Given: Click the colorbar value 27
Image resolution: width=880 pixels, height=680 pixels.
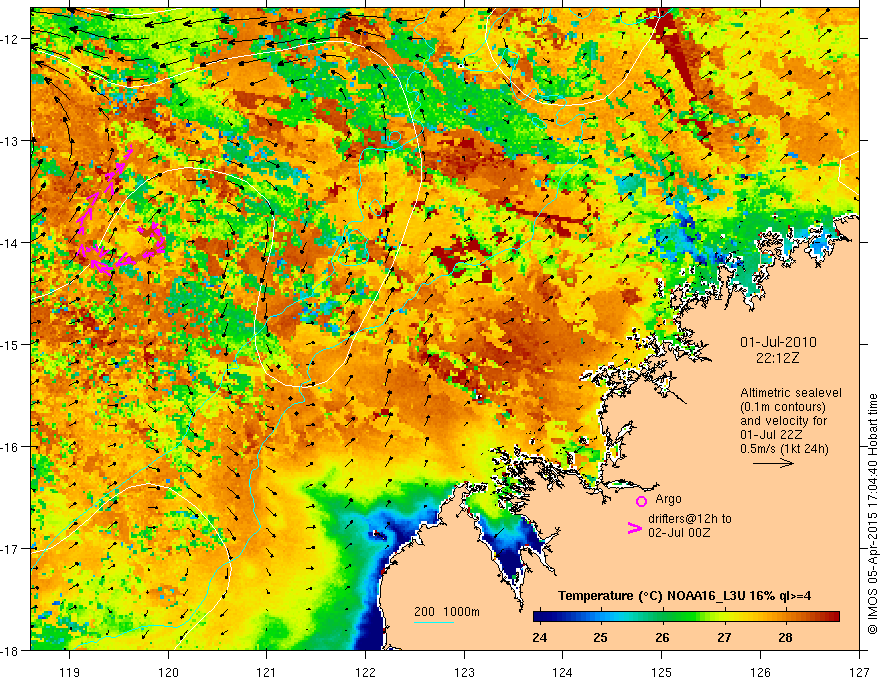Looking at the screenshot, I should [724, 637].
